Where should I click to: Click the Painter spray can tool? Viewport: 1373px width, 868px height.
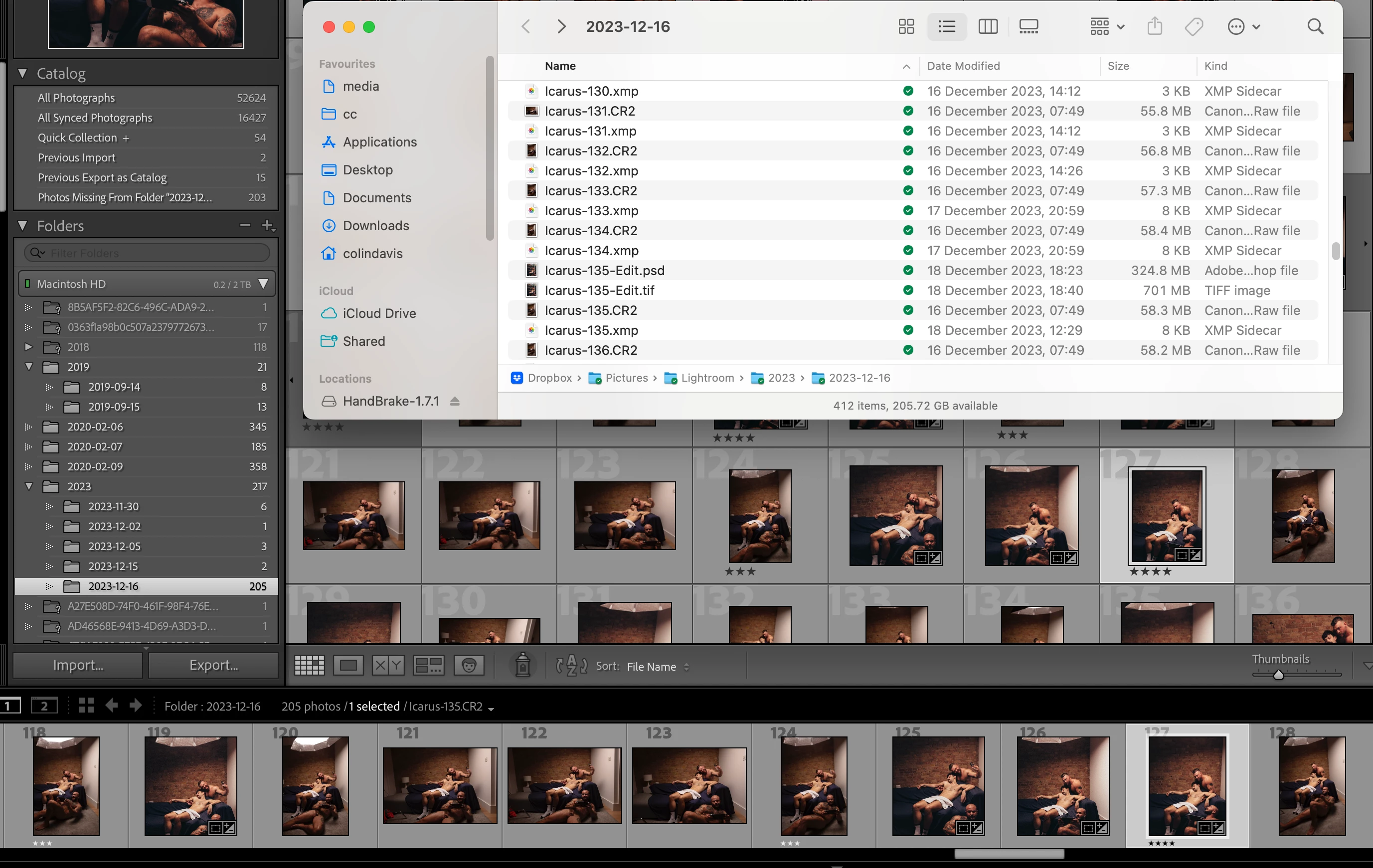[x=522, y=665]
